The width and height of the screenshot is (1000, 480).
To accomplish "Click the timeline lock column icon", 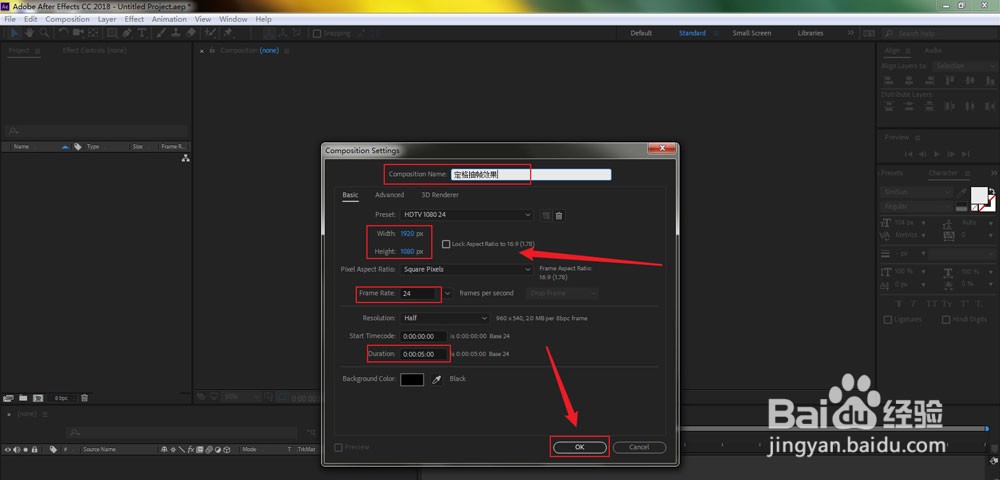I will pos(34,449).
